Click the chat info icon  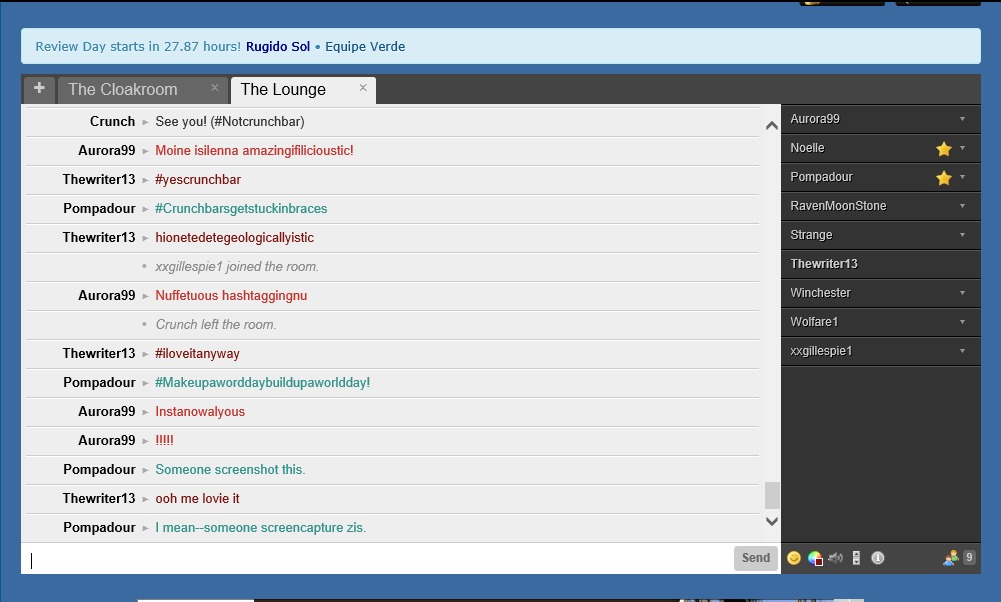[878, 558]
